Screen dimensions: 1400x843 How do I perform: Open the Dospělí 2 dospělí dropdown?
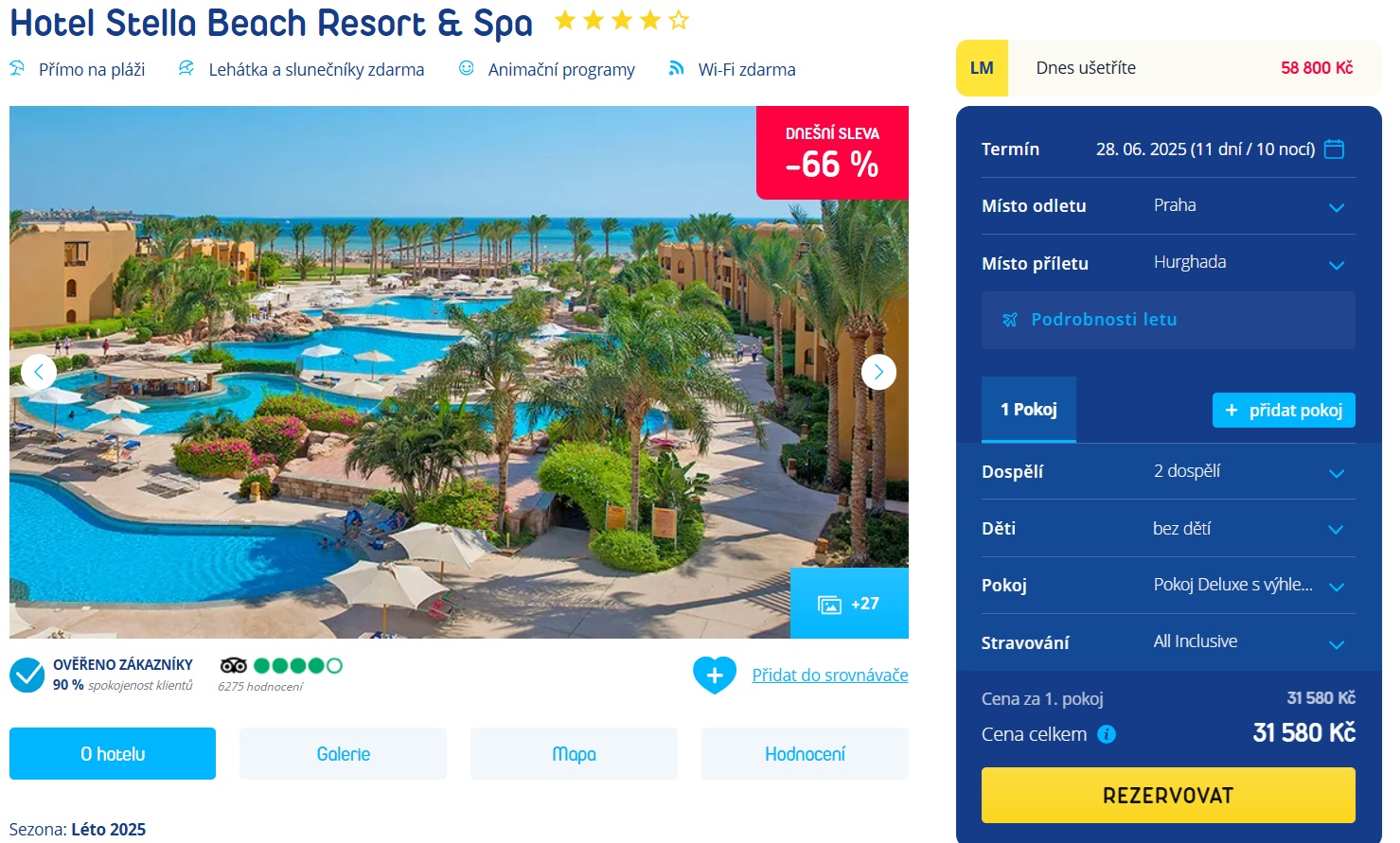(x=1168, y=471)
